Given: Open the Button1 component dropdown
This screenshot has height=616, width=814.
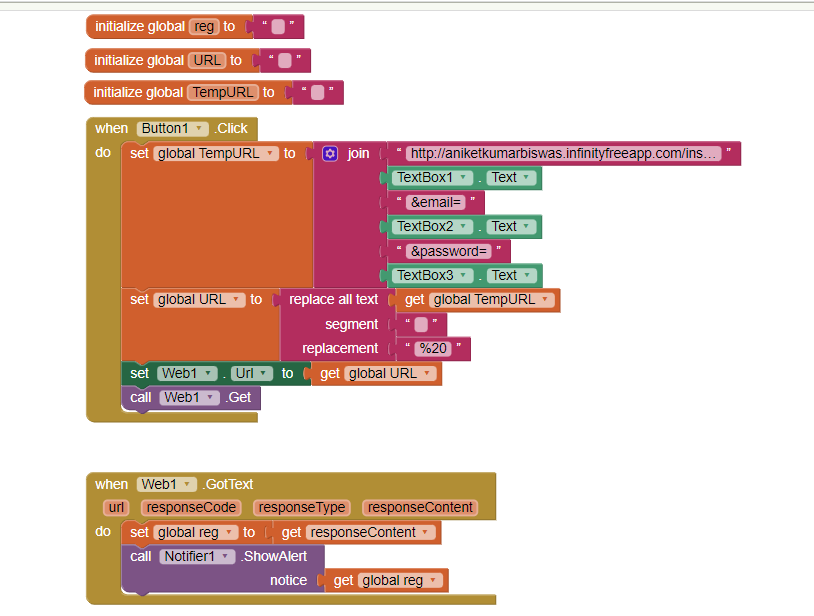Looking at the screenshot, I should click(201, 129).
